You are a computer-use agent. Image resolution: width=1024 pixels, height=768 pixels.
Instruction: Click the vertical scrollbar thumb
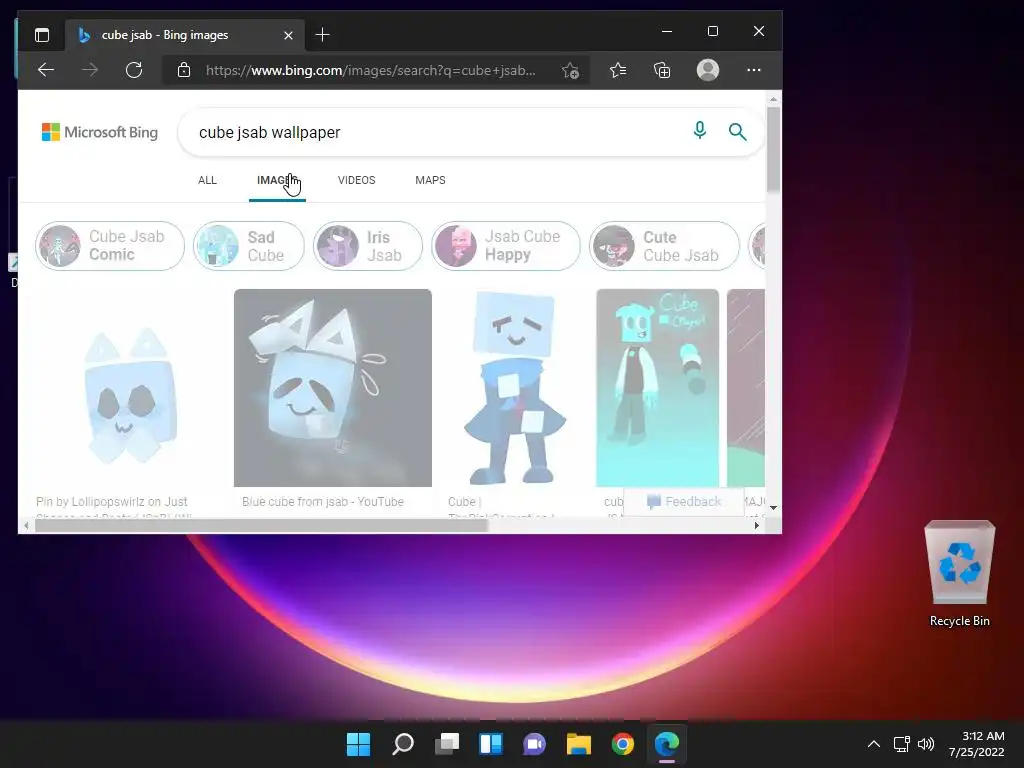click(773, 150)
